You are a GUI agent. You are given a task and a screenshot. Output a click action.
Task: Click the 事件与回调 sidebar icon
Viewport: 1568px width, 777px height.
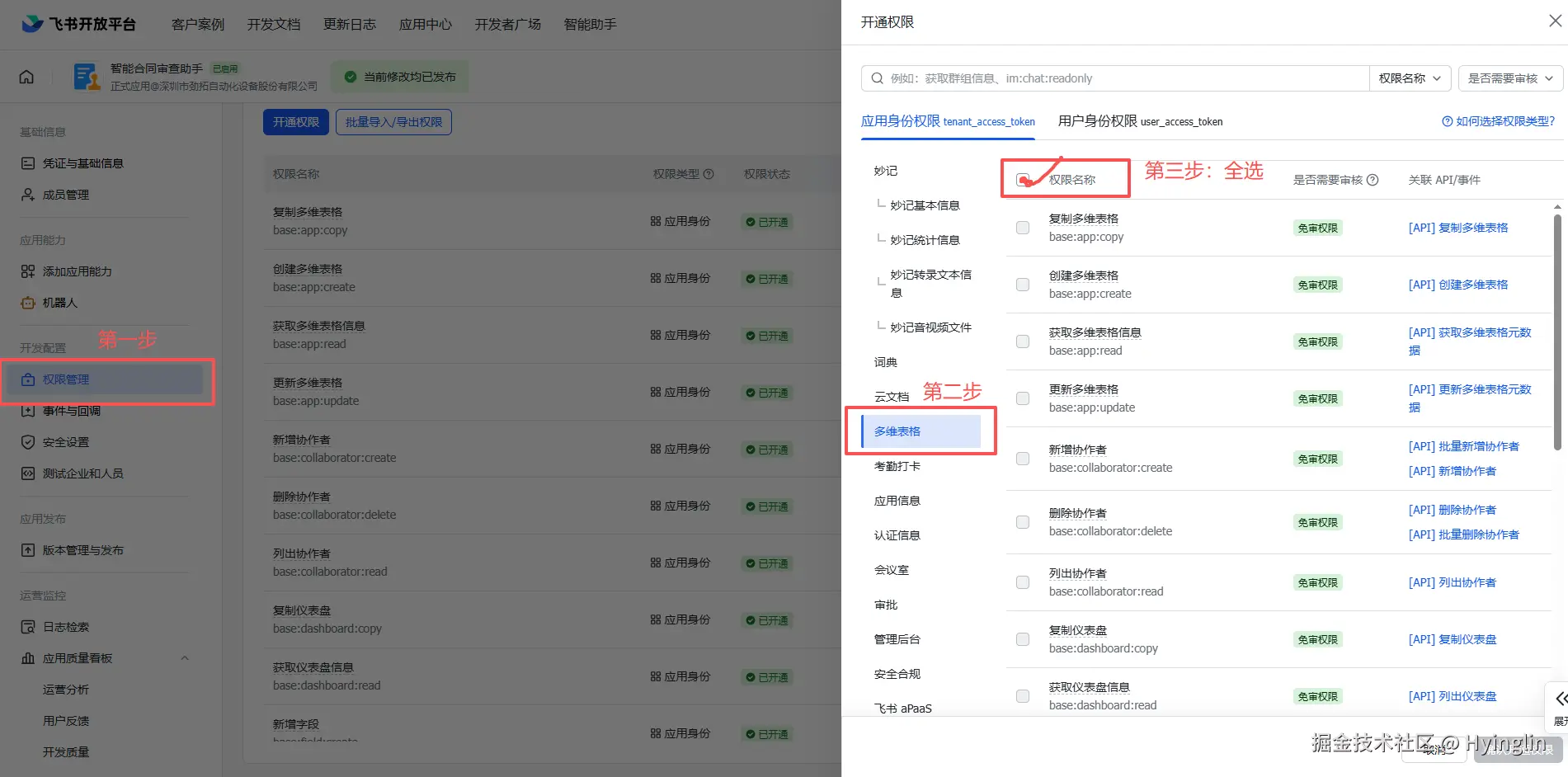point(28,411)
